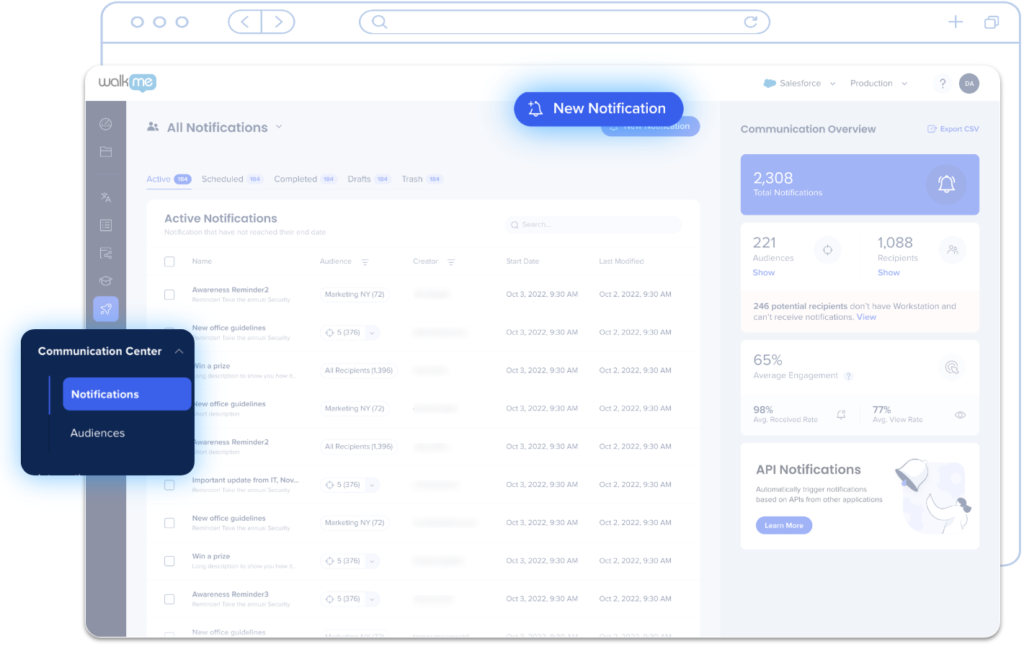Open the Communication Center megaphone icon in sidebar
Screen dimensions: 1024x649
click(106, 309)
